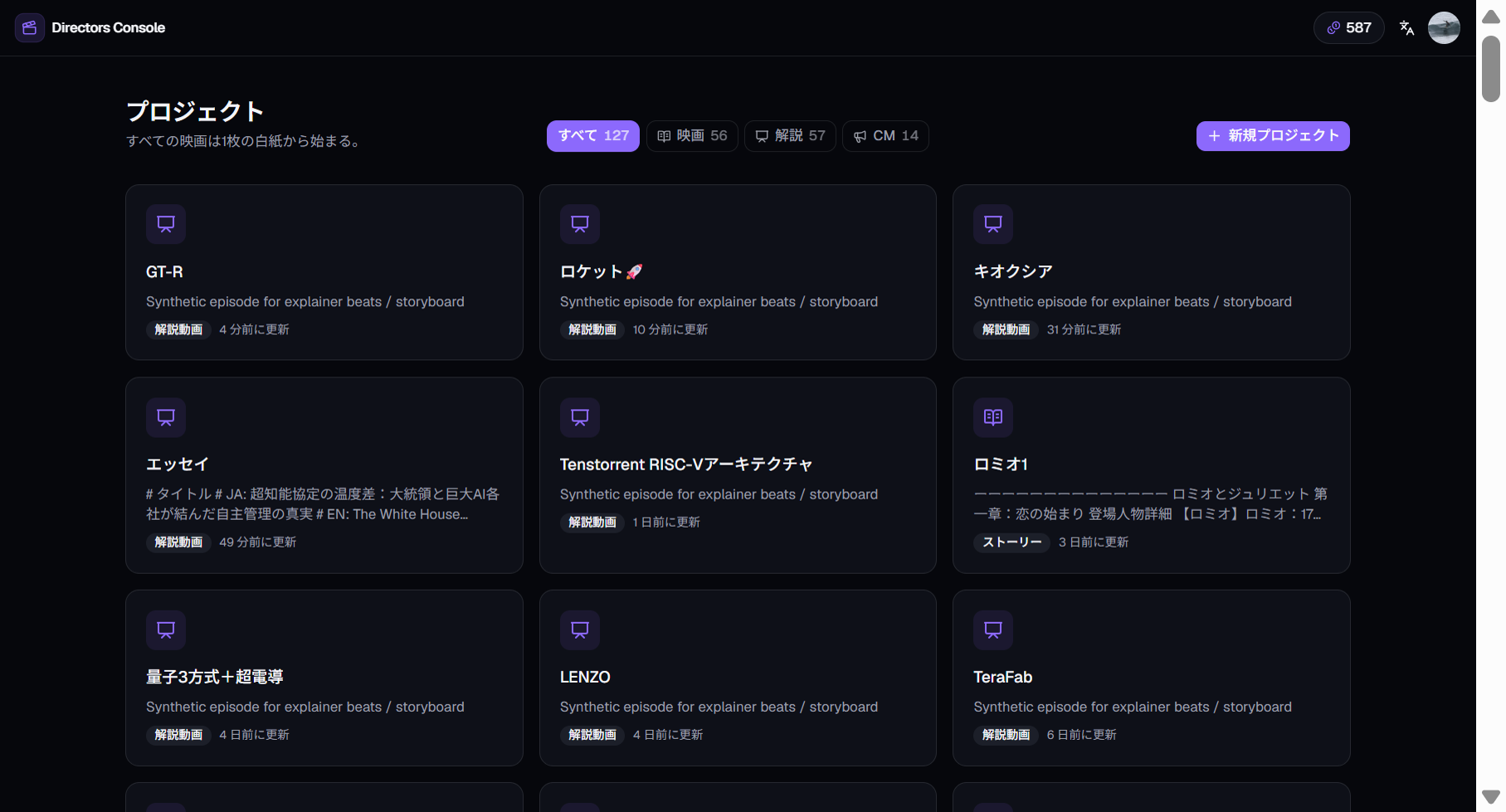Image resolution: width=1506 pixels, height=812 pixels.
Task: Click 解説動画 tag on キオクシア card
Action: tap(1006, 330)
